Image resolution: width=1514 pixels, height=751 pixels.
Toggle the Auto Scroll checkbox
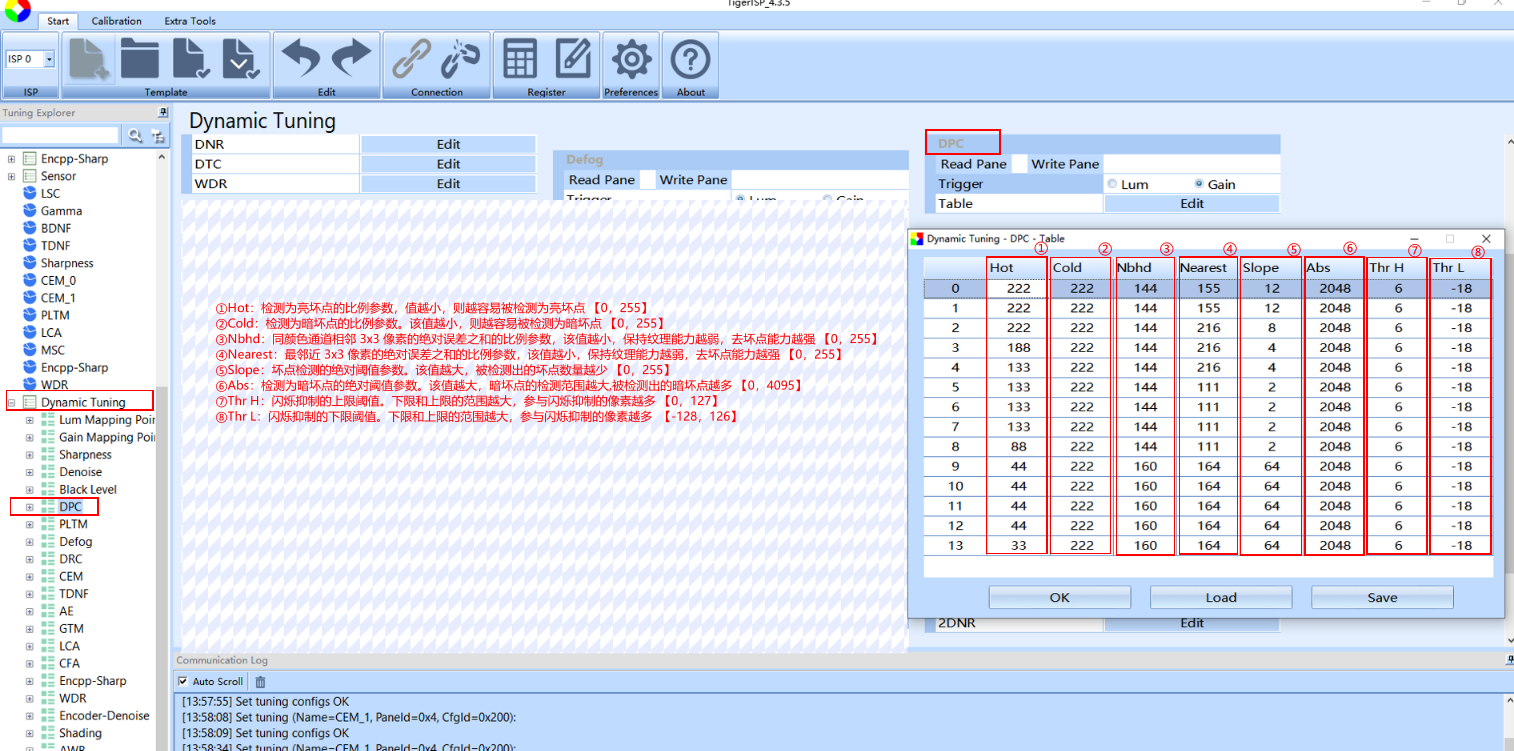[182, 681]
